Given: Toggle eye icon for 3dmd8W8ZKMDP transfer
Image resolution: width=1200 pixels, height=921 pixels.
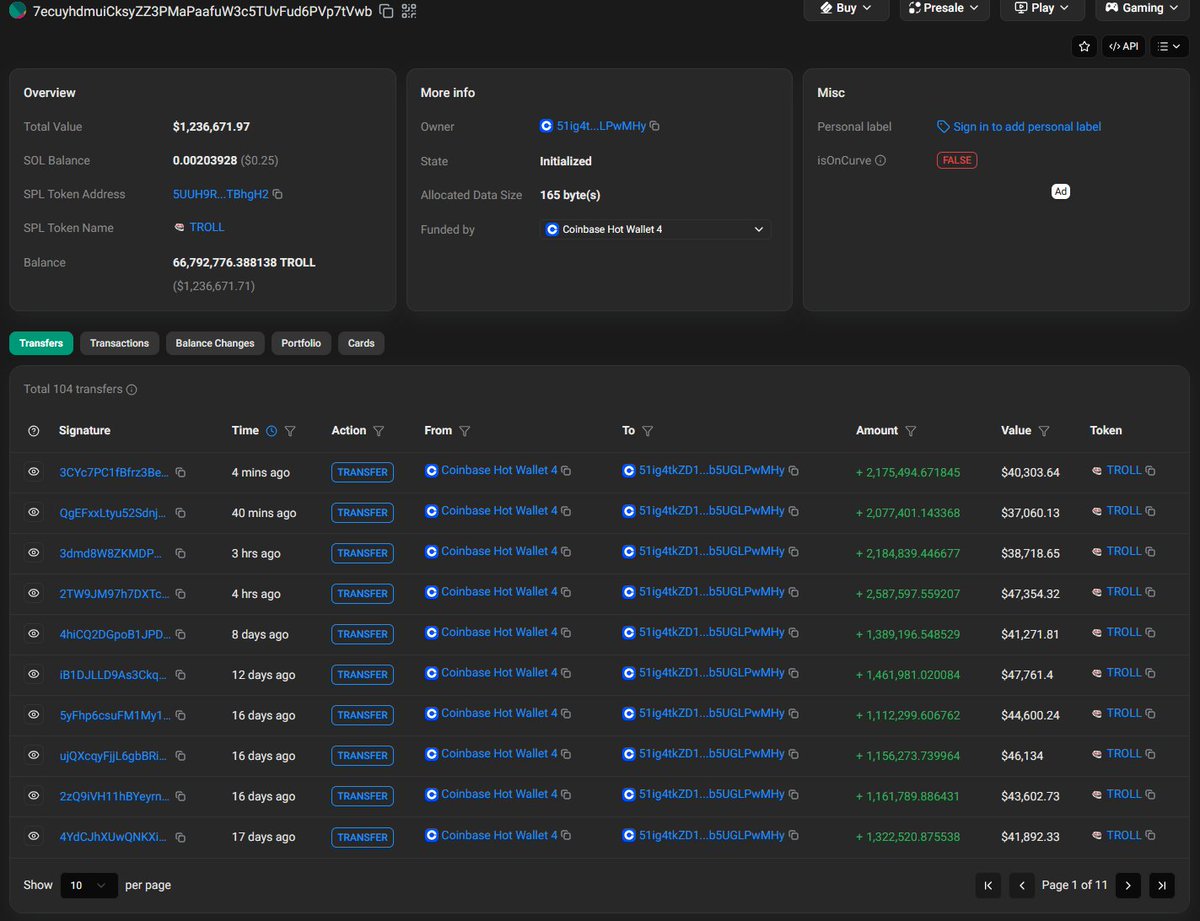Looking at the screenshot, I should pos(34,552).
